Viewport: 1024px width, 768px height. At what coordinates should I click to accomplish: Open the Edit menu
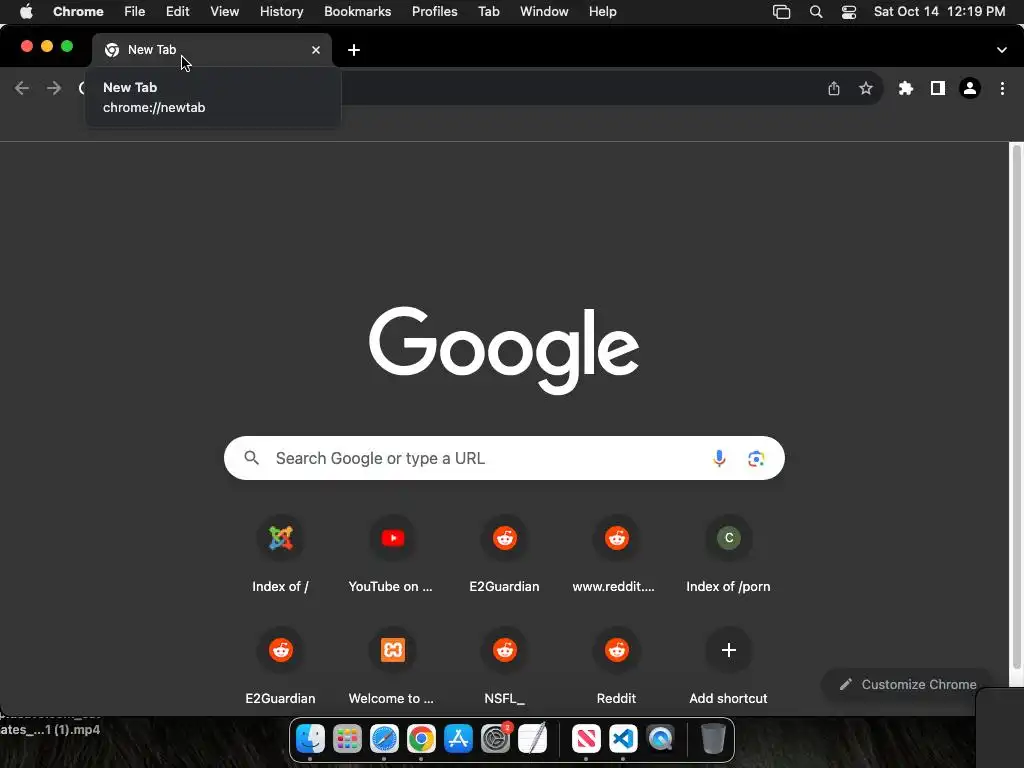pyautogui.click(x=178, y=12)
